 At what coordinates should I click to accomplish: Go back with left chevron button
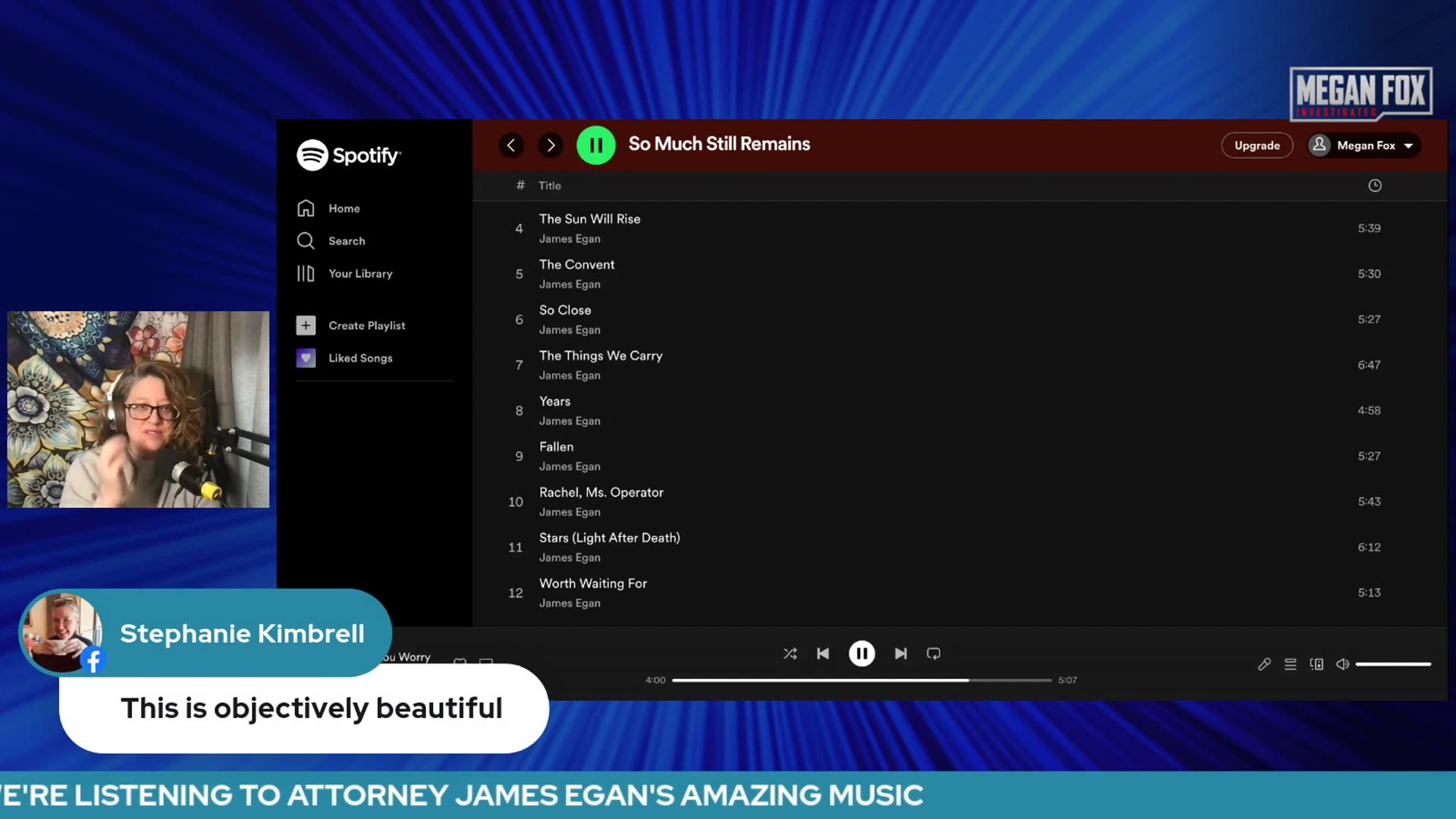[511, 145]
